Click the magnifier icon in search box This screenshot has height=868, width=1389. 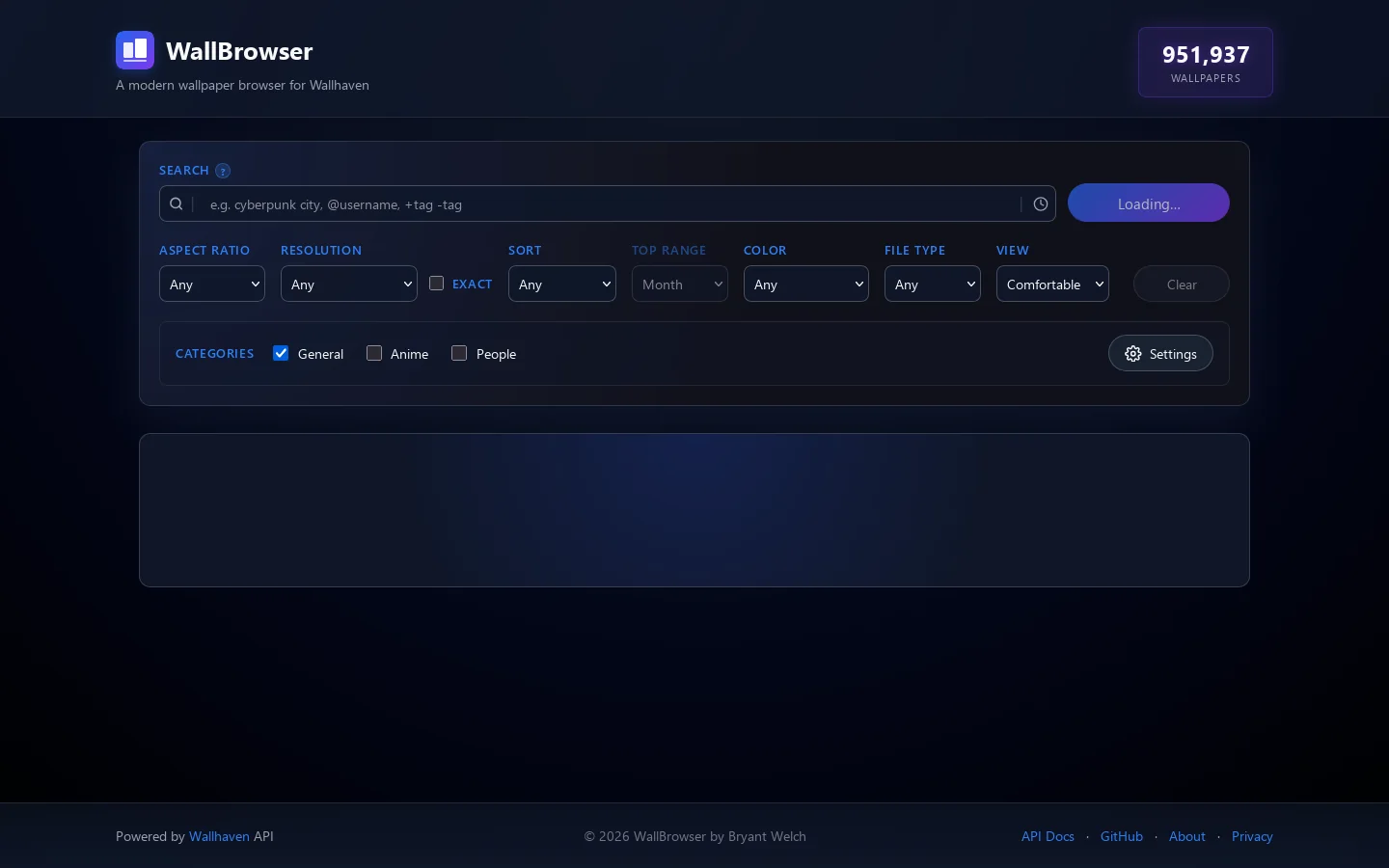coord(177,203)
